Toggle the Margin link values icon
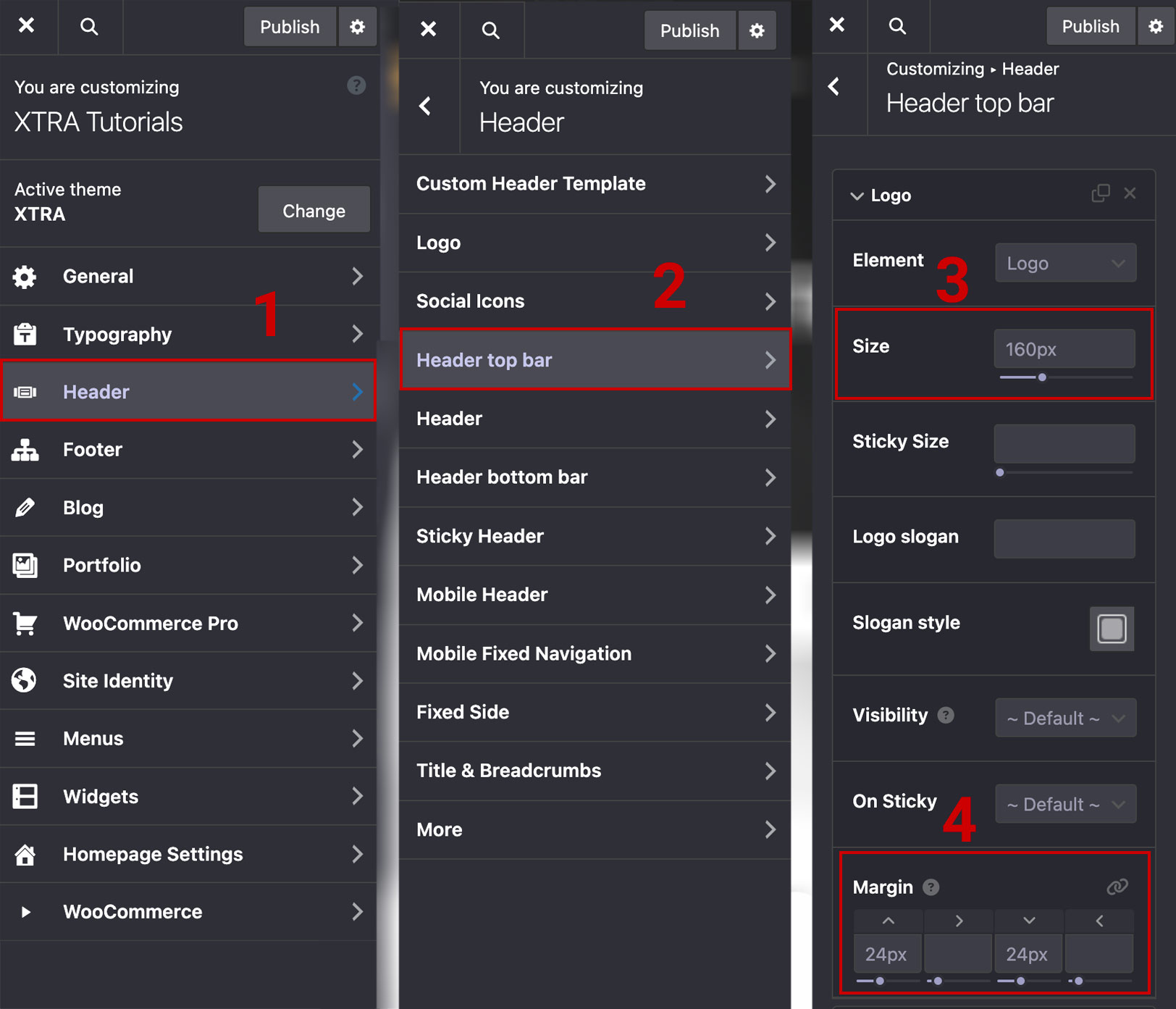The height and width of the screenshot is (1009, 1176). point(1117,887)
